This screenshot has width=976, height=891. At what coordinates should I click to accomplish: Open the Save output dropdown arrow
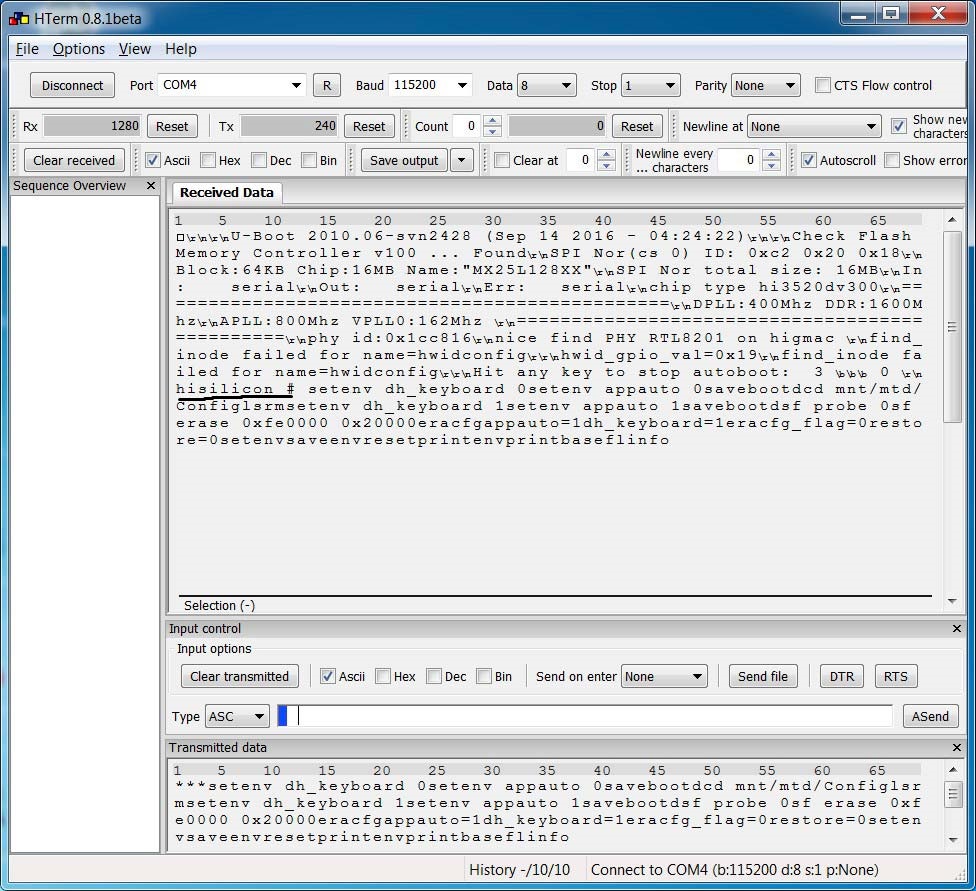tap(461, 161)
